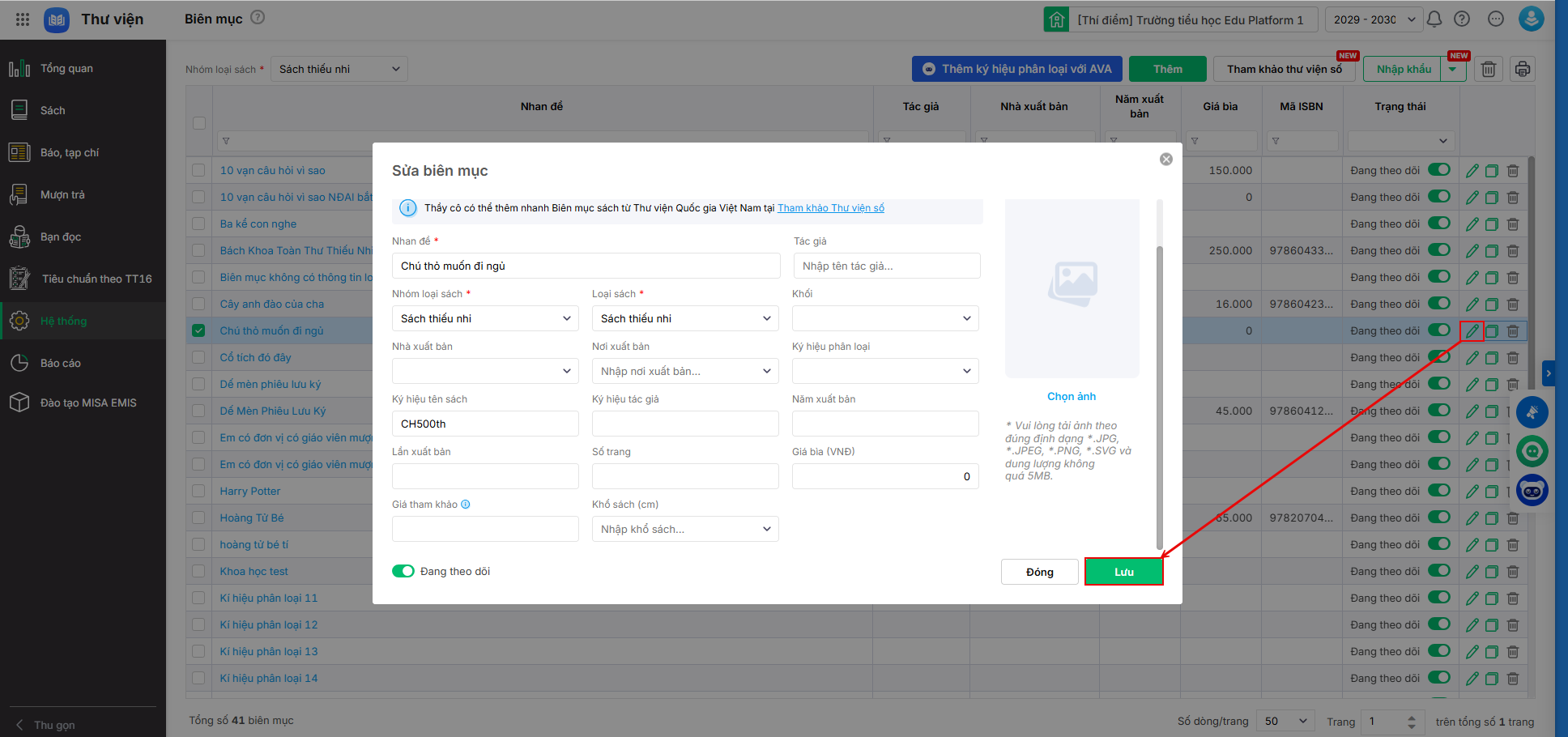
Task: Open Mượn trả sidebar item
Action: [x=83, y=194]
